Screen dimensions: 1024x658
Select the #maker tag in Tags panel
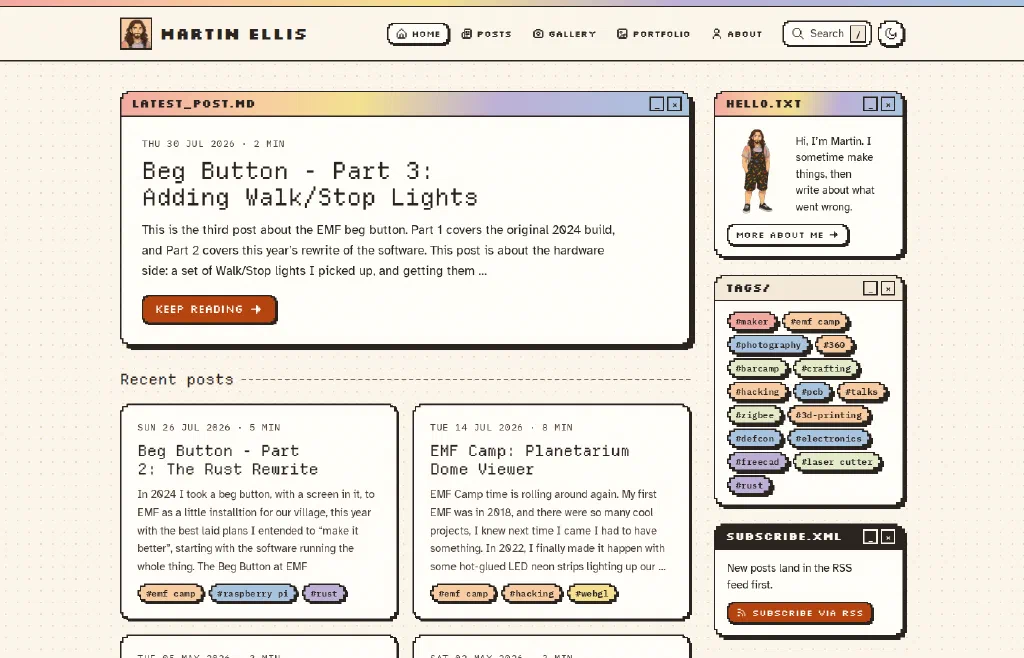point(752,322)
